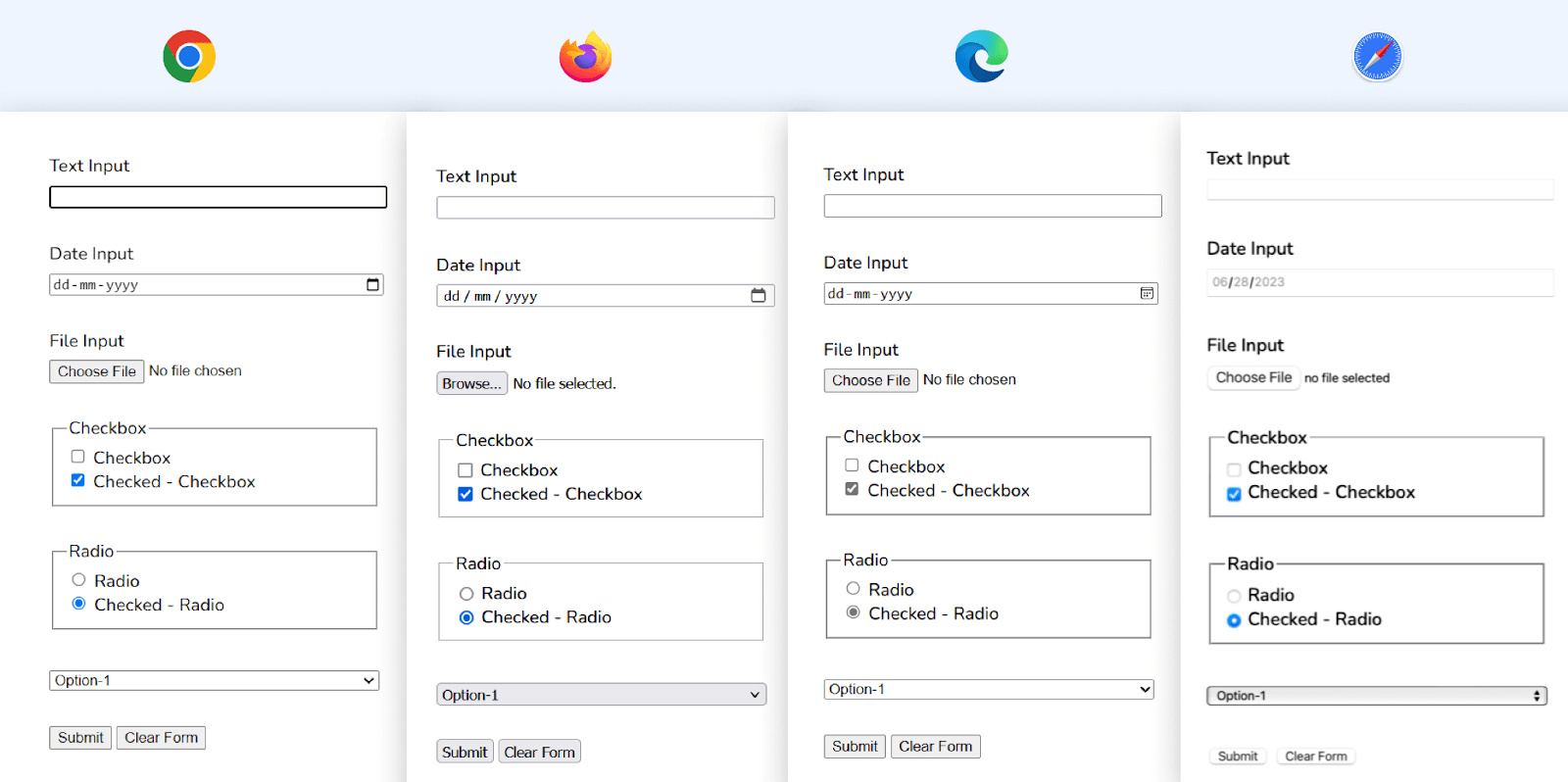
Task: Focus the Text Input field in Firefox panel
Action: point(606,208)
